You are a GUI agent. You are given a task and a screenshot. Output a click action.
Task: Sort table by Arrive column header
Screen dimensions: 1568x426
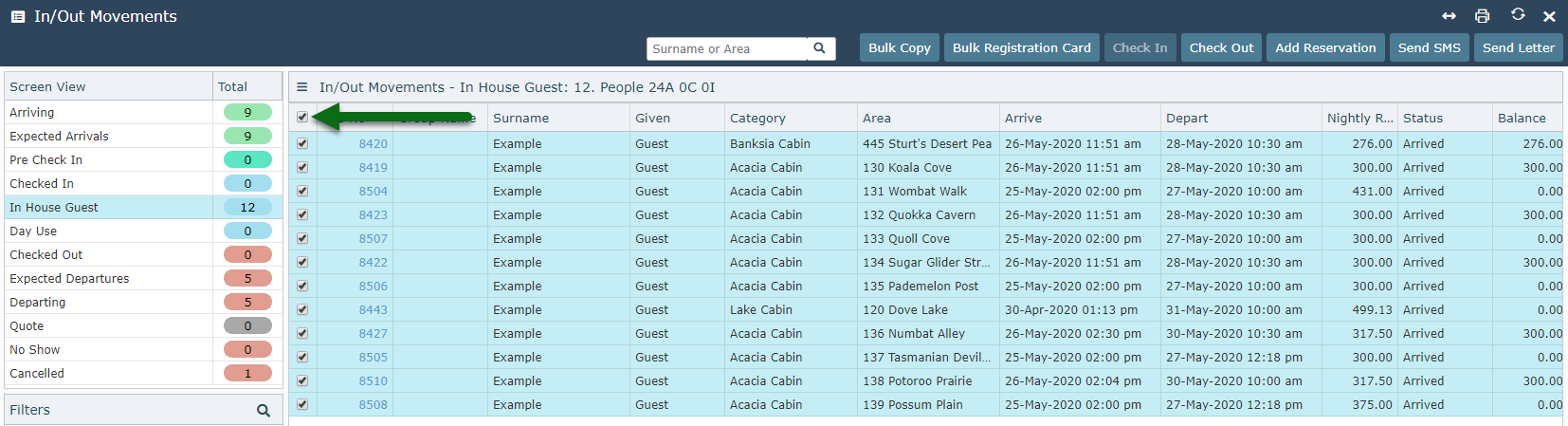pos(1023,119)
